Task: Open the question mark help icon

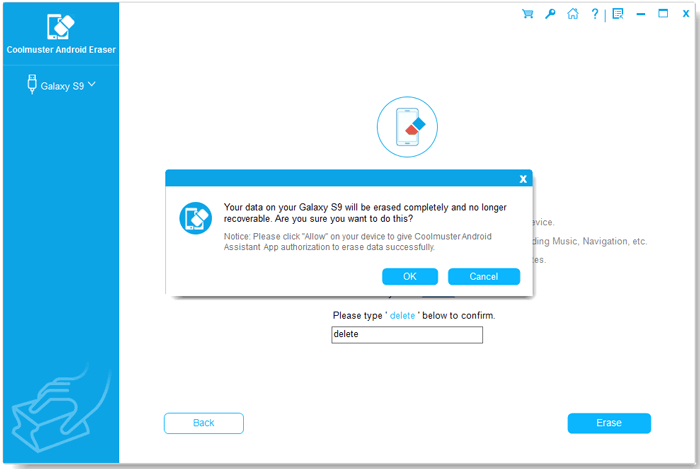Action: (x=595, y=14)
